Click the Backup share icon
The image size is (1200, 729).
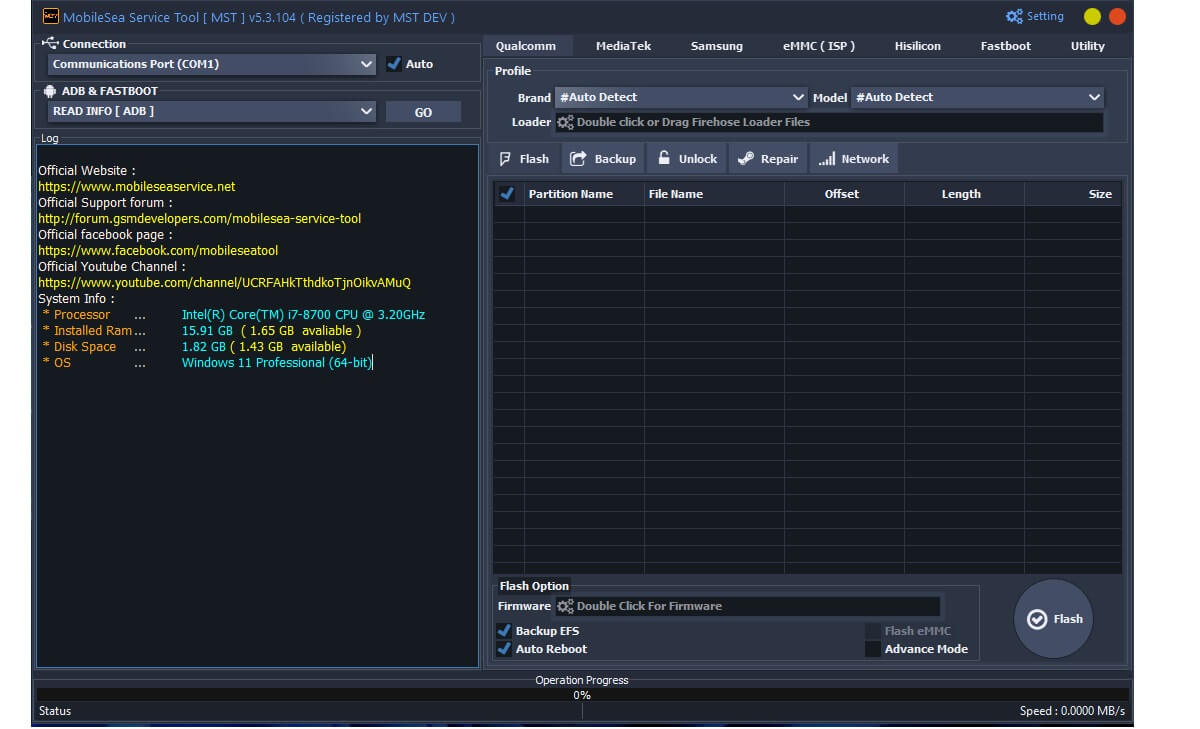tap(578, 159)
